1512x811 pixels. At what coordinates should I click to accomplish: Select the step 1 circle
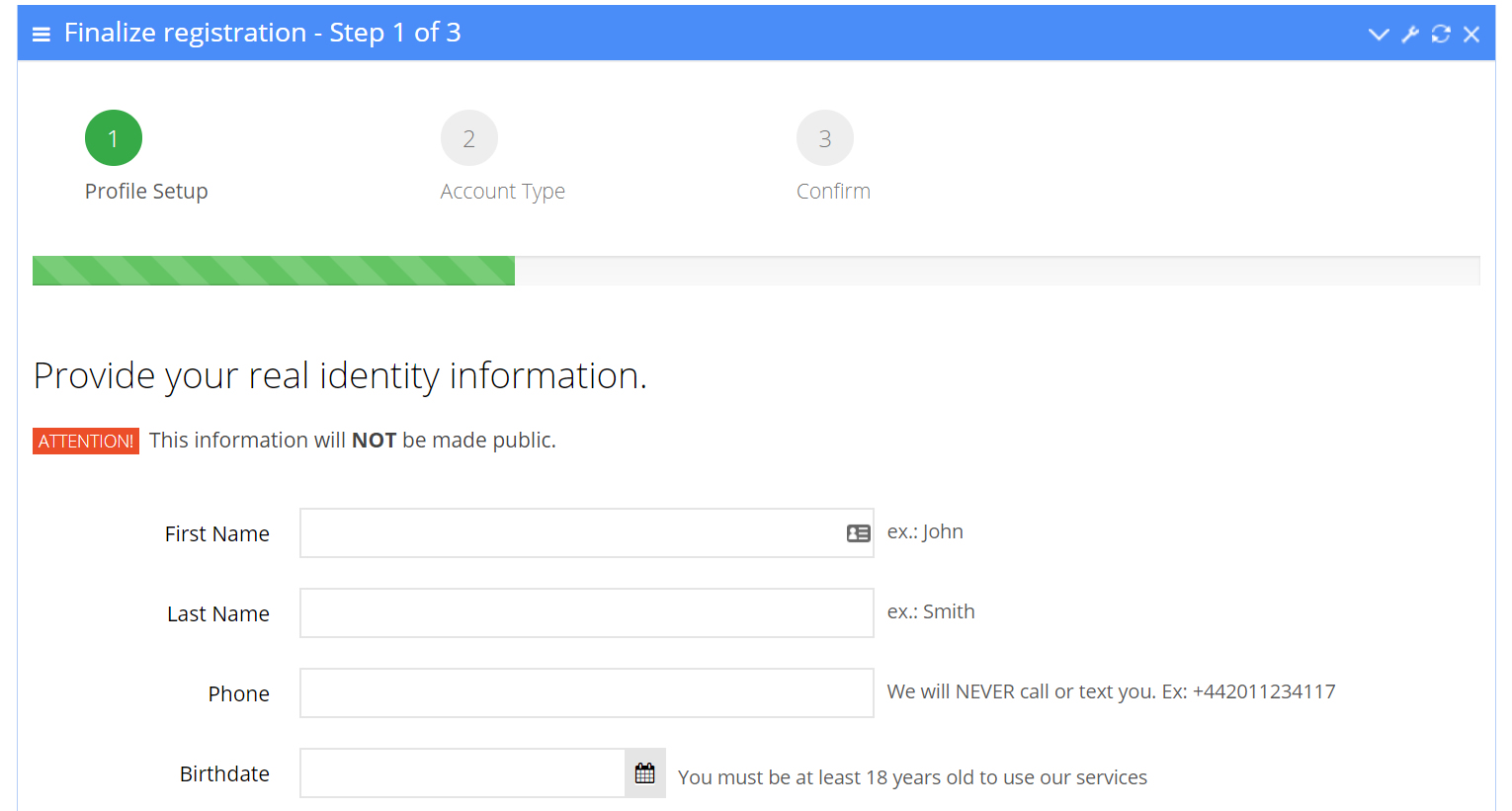tap(114, 138)
